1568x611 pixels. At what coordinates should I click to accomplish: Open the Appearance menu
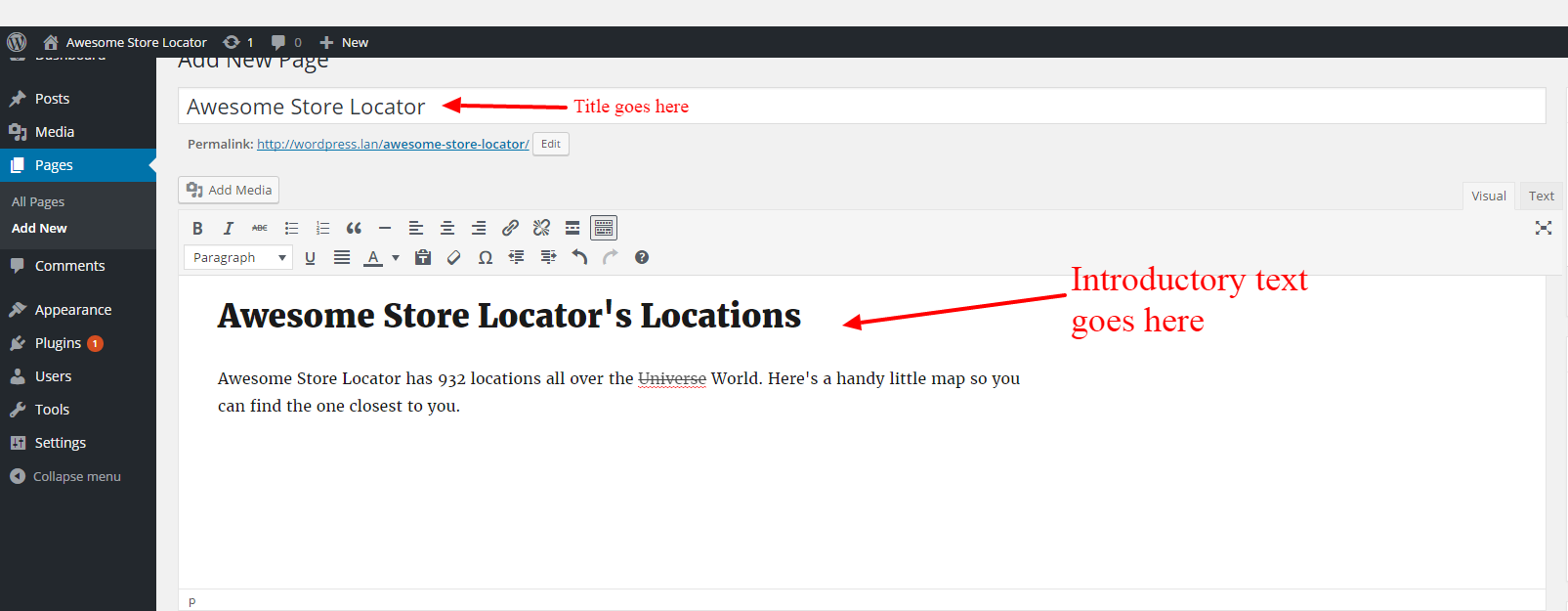point(78,310)
